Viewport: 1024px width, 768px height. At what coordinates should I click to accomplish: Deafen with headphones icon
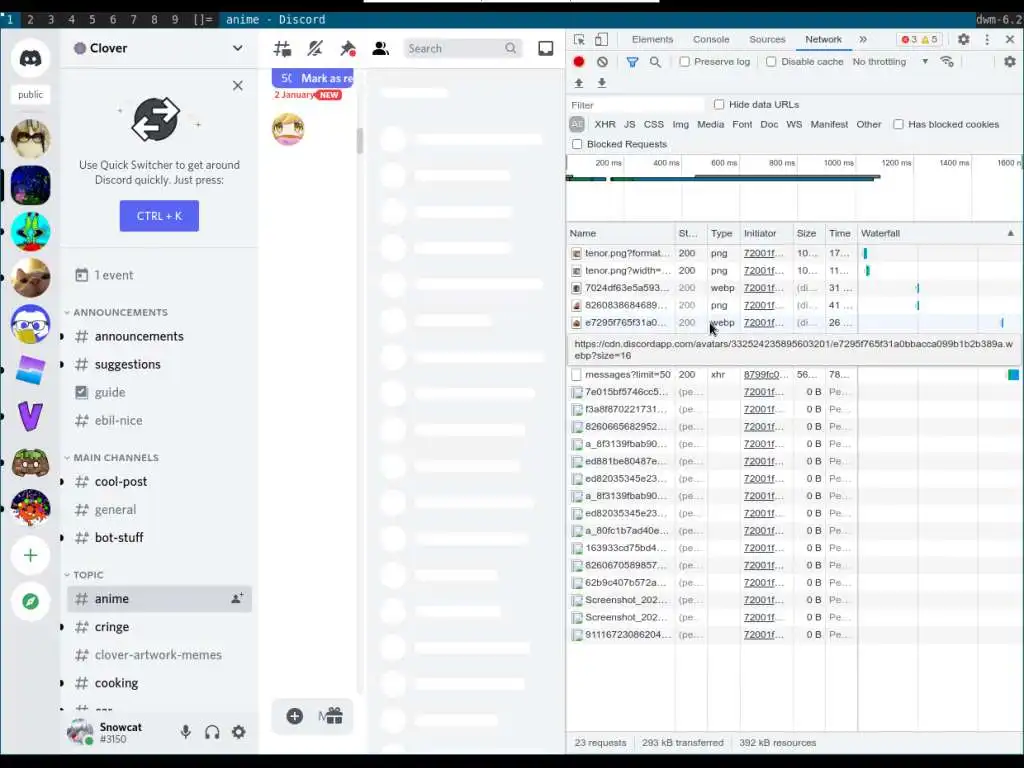tap(212, 732)
